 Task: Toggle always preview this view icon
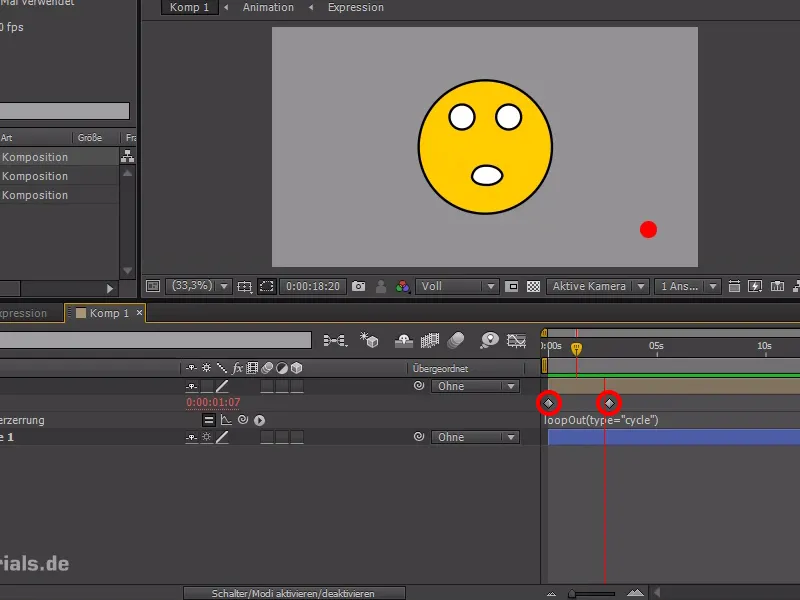153,286
